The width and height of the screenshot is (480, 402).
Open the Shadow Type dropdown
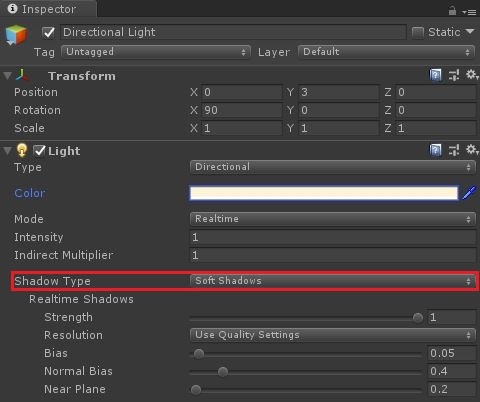coord(332,281)
